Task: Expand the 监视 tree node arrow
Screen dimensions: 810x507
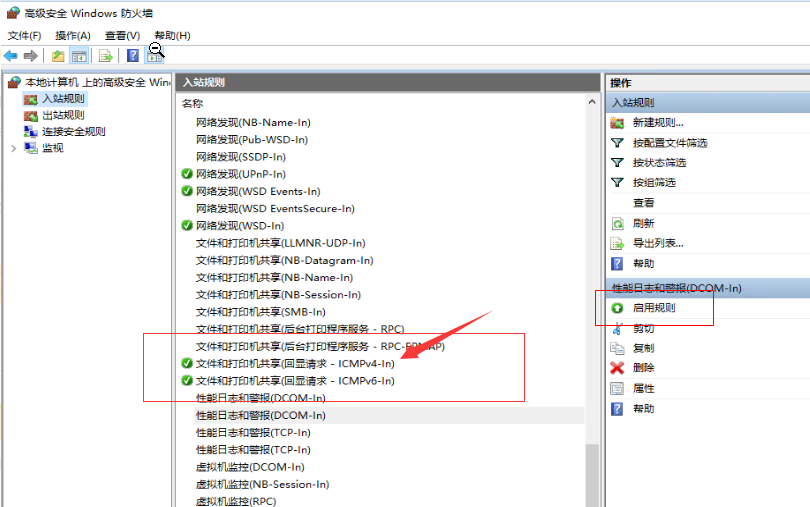Action: 14,149
